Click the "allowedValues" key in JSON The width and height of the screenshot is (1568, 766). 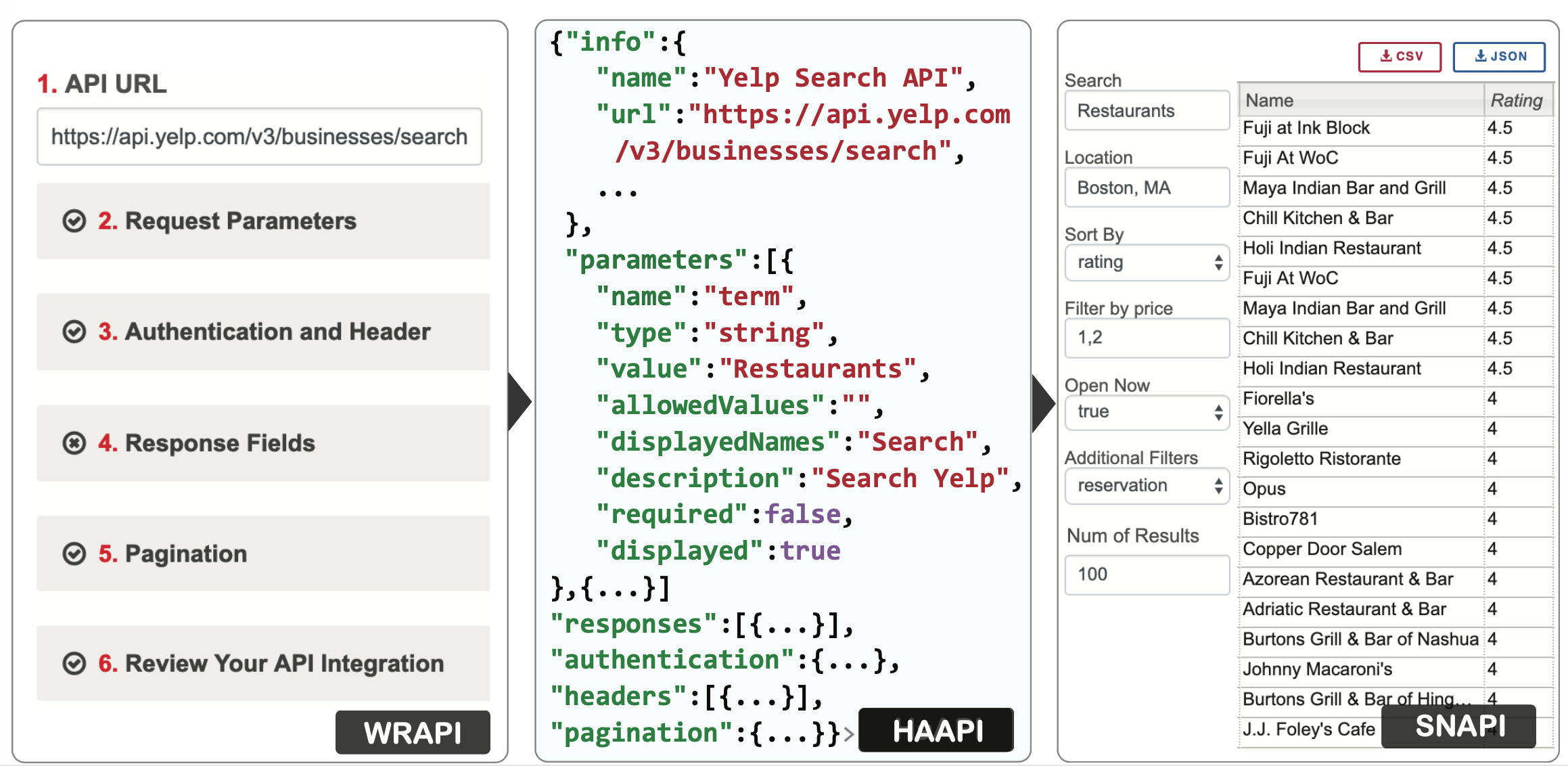point(710,405)
